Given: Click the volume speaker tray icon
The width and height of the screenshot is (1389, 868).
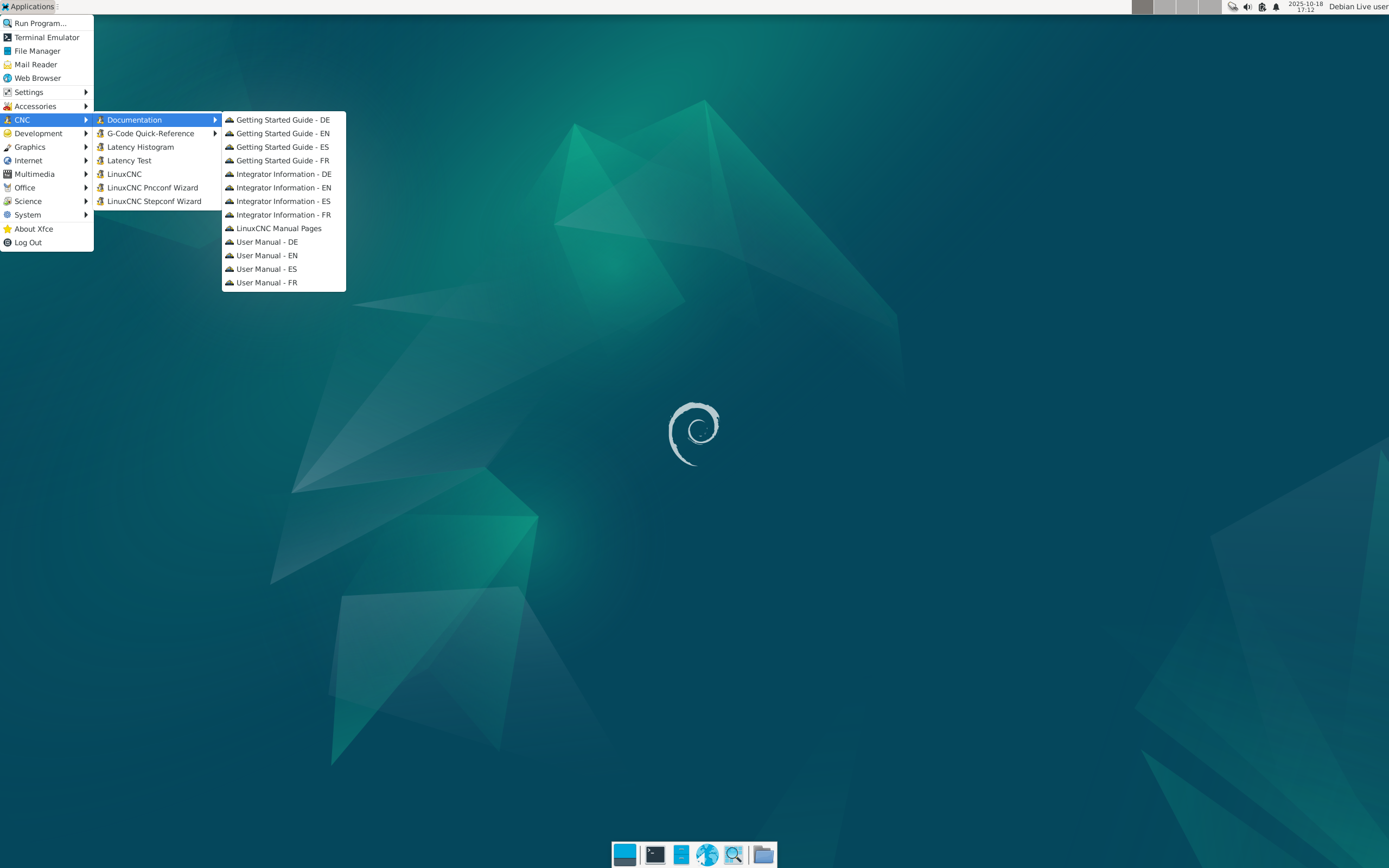Looking at the screenshot, I should pos(1247,7).
